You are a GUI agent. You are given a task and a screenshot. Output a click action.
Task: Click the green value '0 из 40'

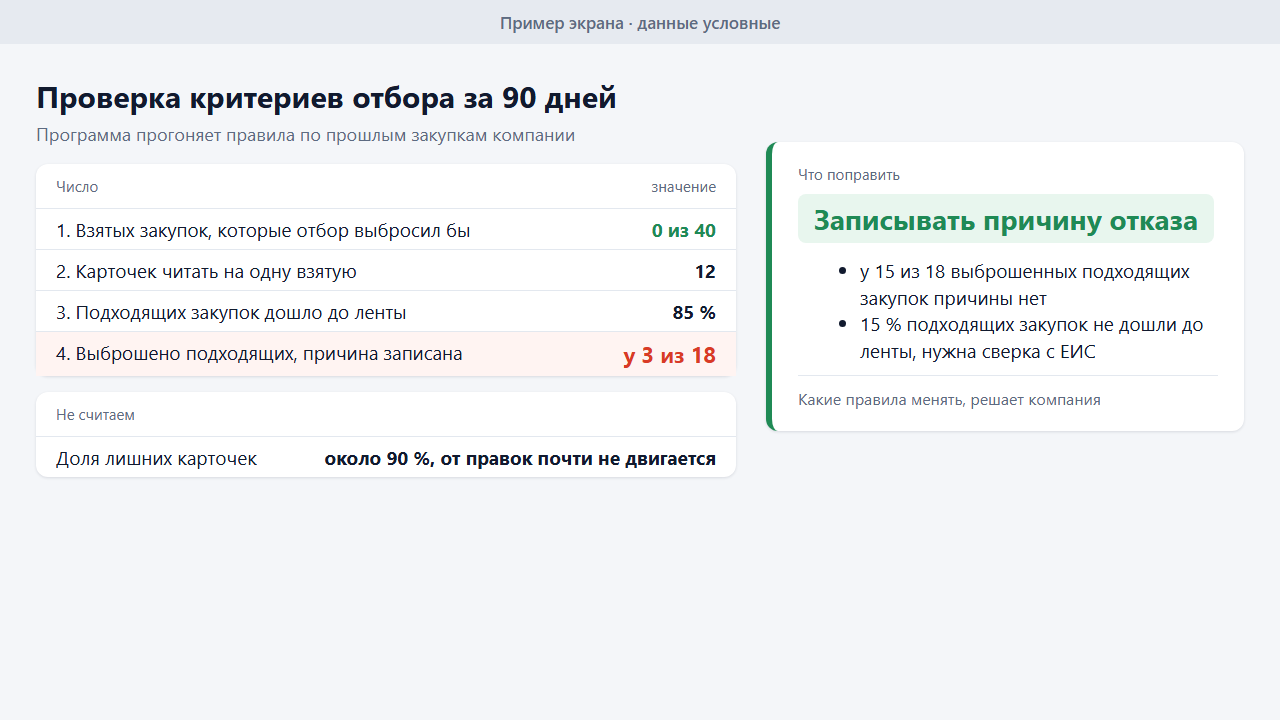pyautogui.click(x=683, y=231)
